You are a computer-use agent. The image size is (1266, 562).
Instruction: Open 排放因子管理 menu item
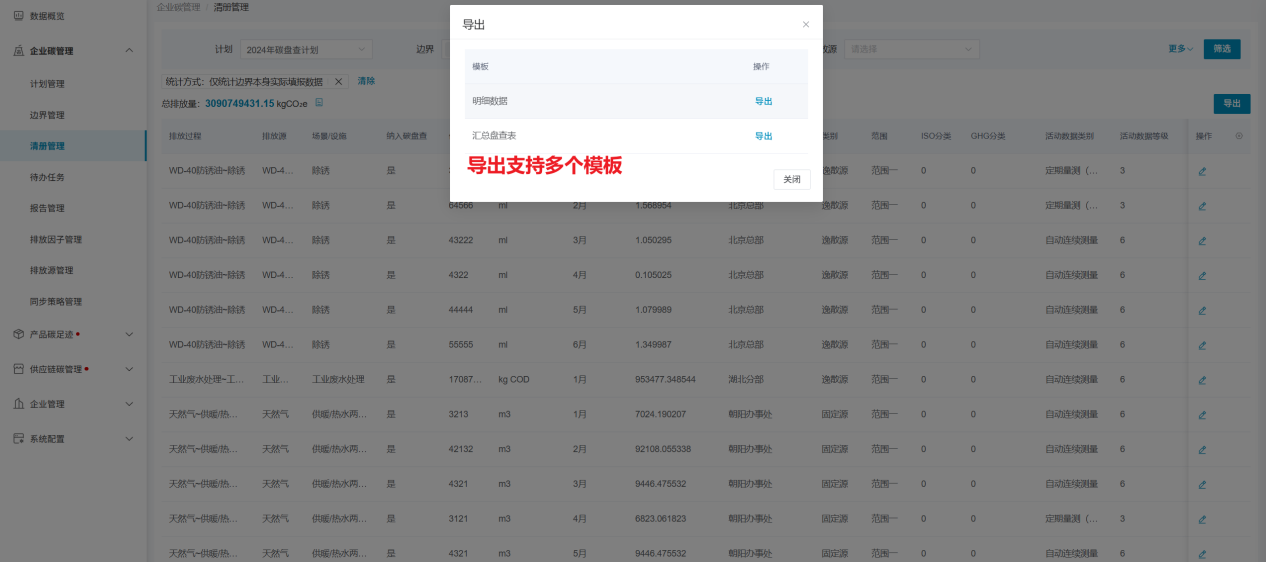click(56, 240)
